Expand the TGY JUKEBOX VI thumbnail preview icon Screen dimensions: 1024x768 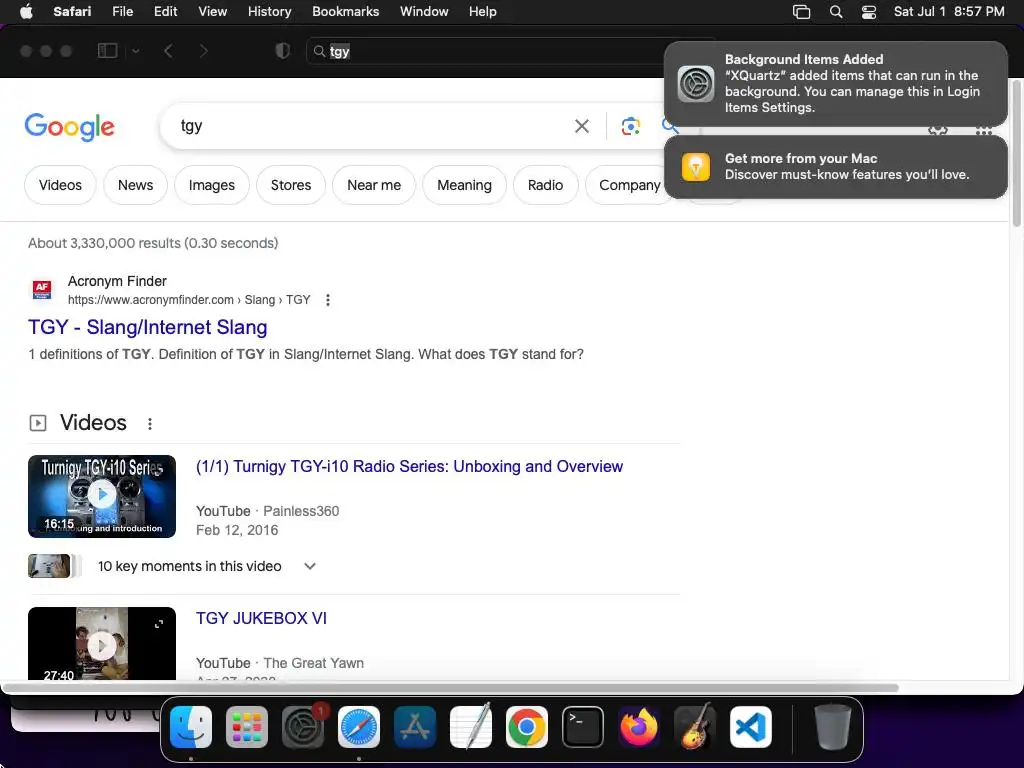[159, 624]
